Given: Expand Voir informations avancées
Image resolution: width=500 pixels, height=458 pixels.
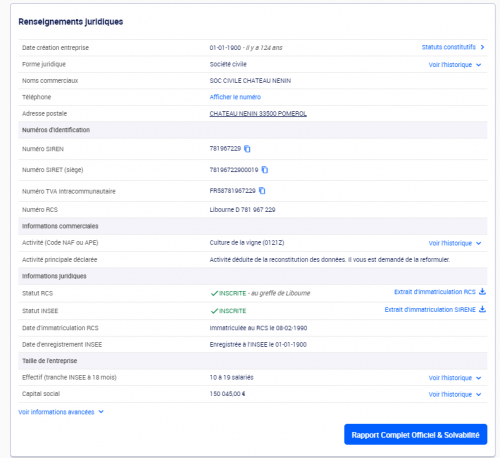Looking at the screenshot, I should click(61, 412).
